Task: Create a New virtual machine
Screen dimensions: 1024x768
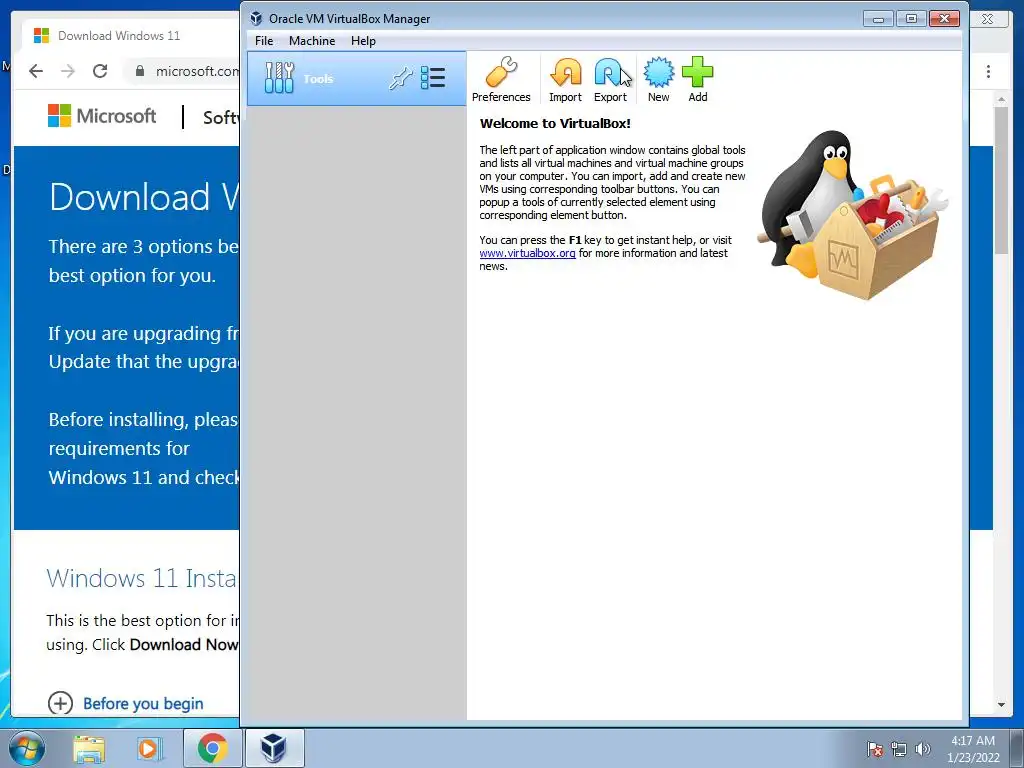Action: [x=658, y=80]
